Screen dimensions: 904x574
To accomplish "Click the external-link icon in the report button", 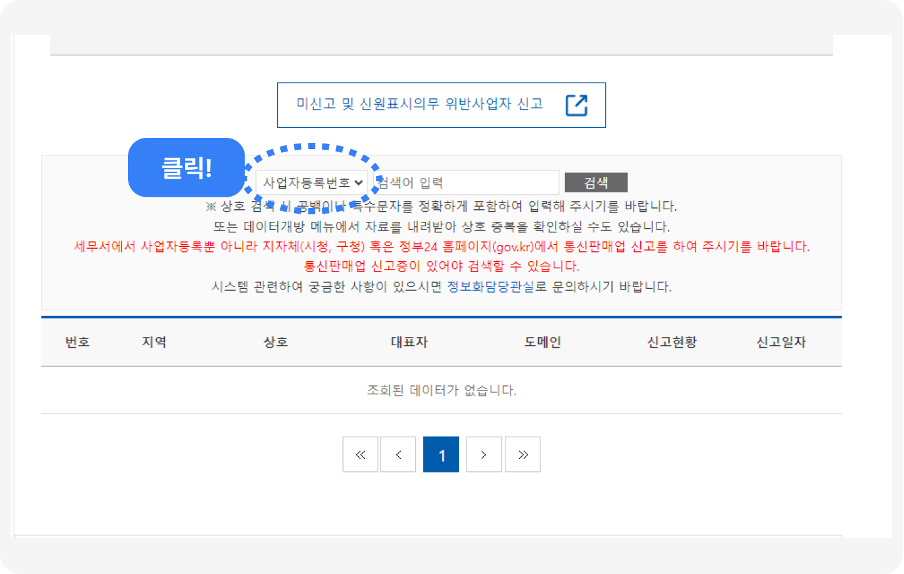I will pyautogui.click(x=577, y=105).
